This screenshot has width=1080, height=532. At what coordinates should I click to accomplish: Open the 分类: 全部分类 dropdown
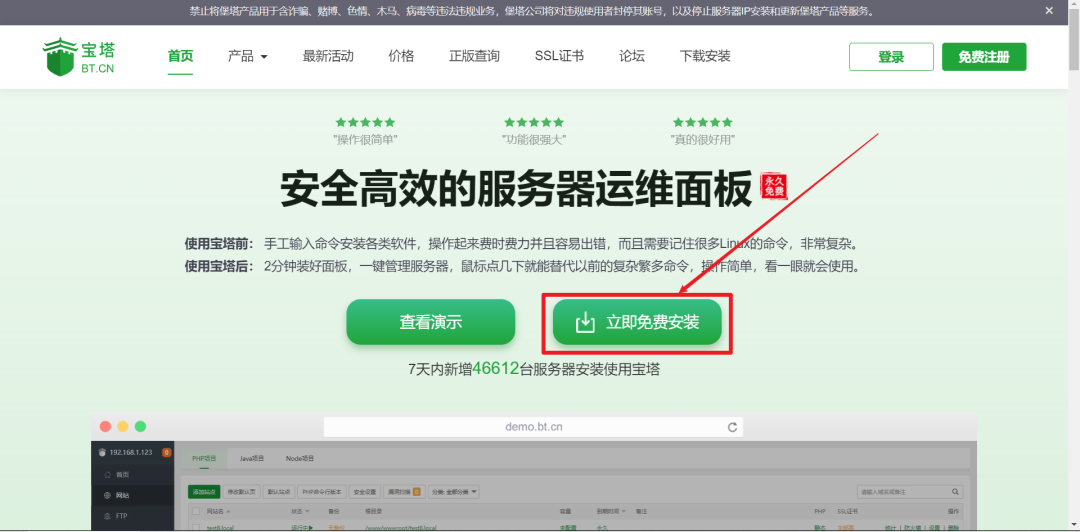tap(454, 492)
